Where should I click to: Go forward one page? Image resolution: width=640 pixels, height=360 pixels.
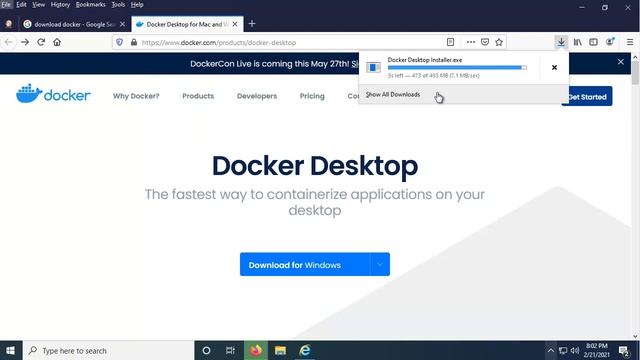25,42
